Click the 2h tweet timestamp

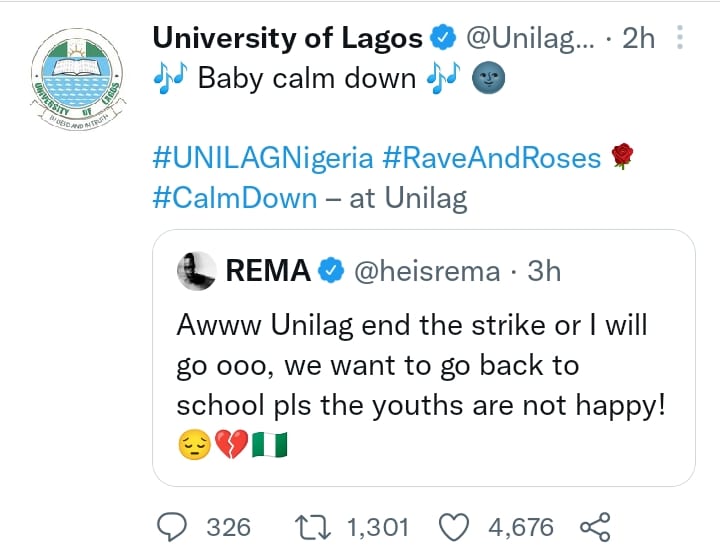coord(638,40)
